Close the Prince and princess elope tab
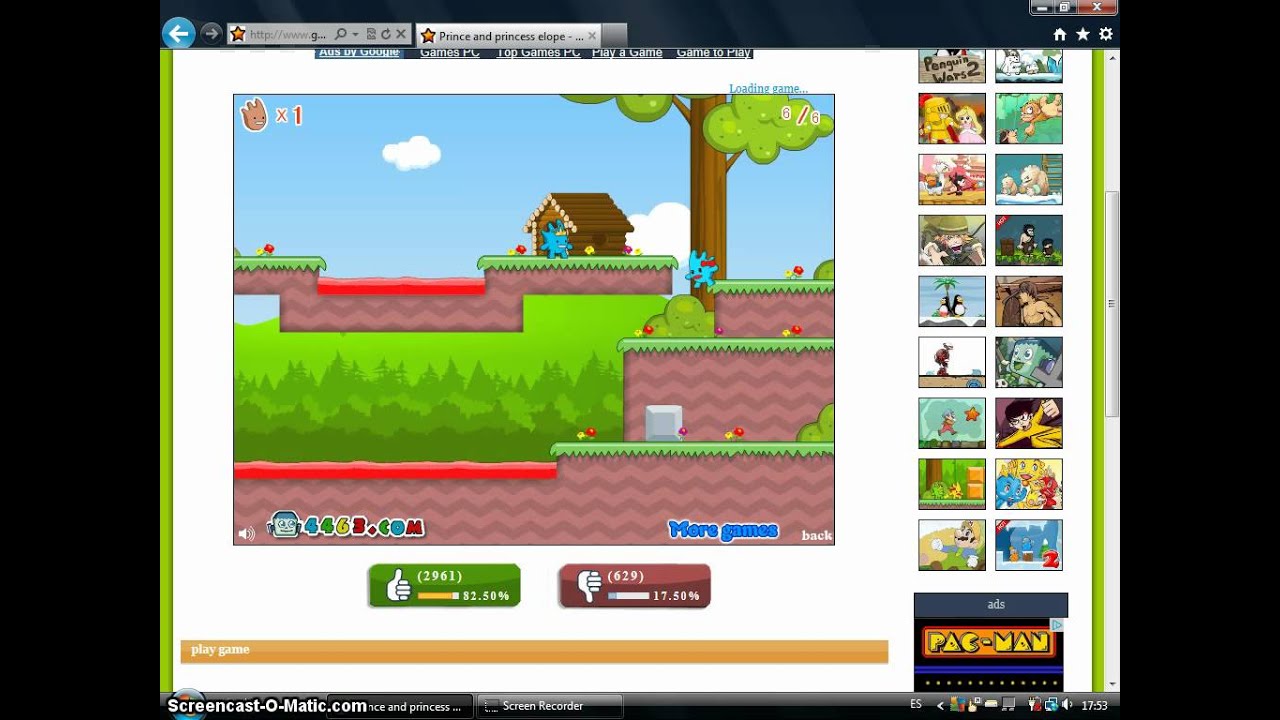Viewport: 1280px width, 720px height. pos(592,36)
